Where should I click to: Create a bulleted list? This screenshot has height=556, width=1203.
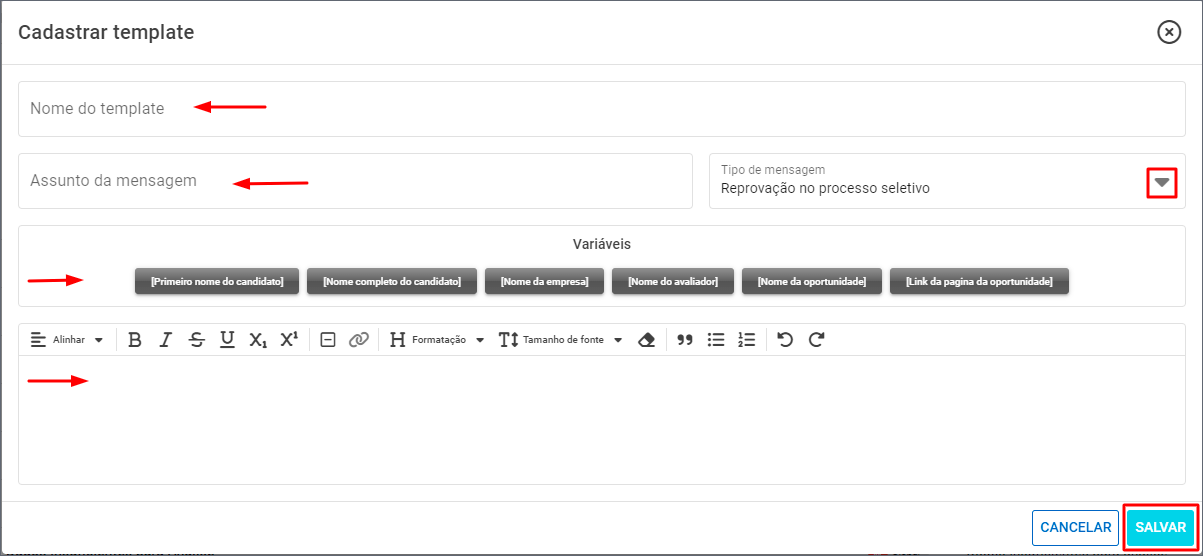[x=716, y=340]
